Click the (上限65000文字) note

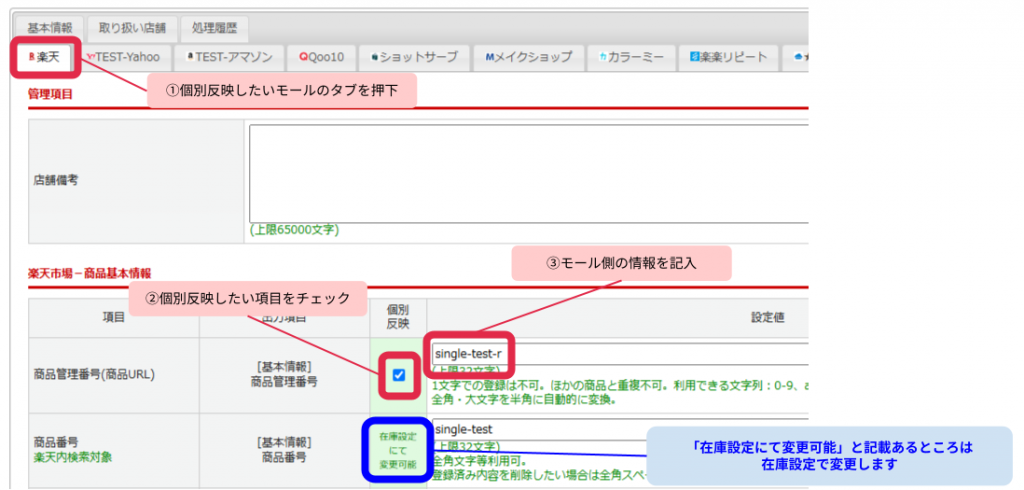[x=294, y=231]
